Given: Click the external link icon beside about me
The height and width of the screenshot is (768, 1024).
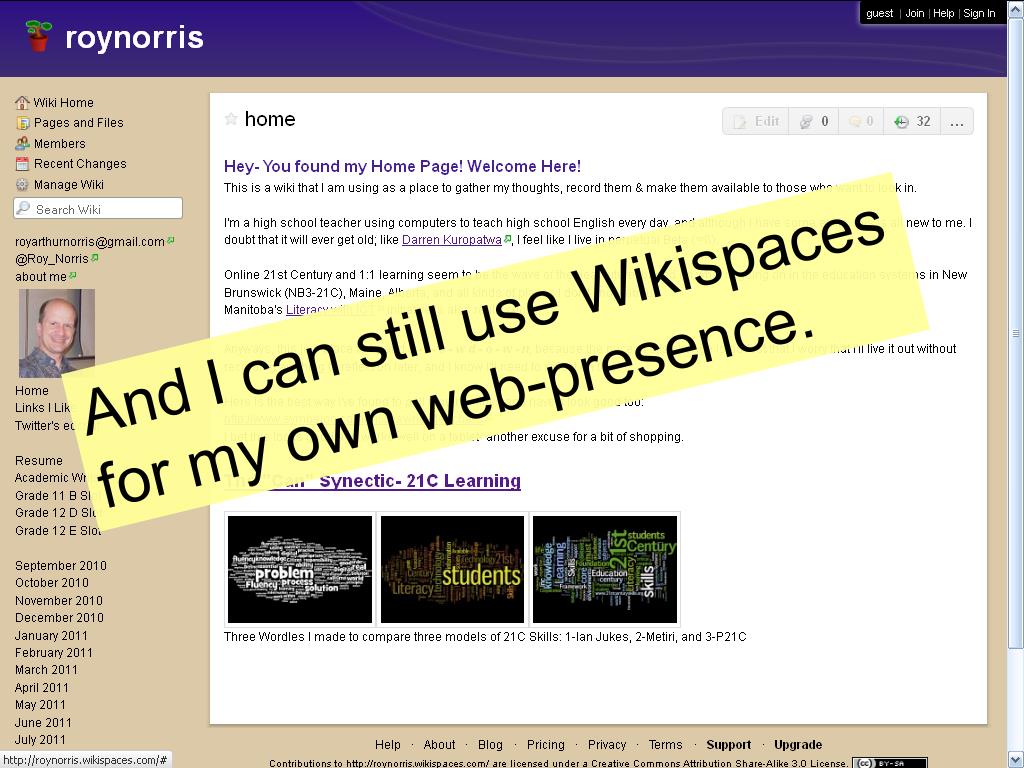Looking at the screenshot, I should click(72, 276).
